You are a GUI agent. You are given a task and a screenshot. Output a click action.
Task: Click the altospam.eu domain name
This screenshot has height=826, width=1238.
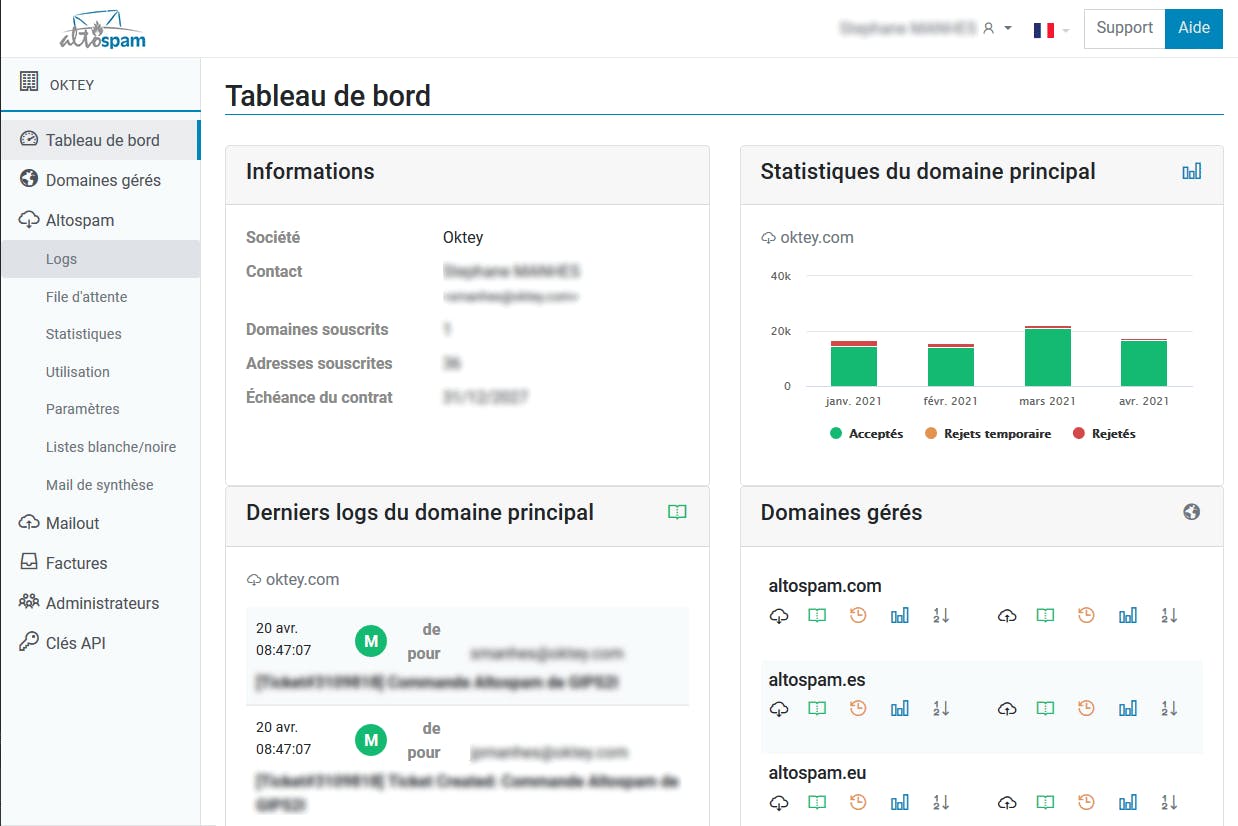pyautogui.click(x=817, y=773)
